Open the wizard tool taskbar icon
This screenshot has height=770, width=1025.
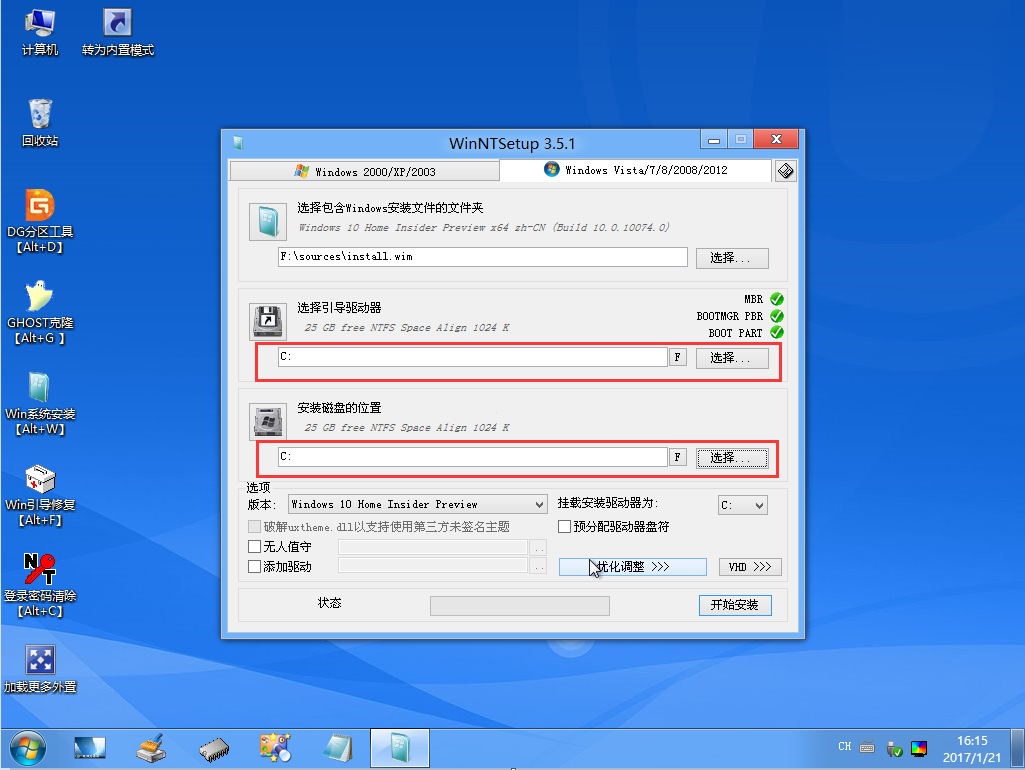[x=275, y=748]
